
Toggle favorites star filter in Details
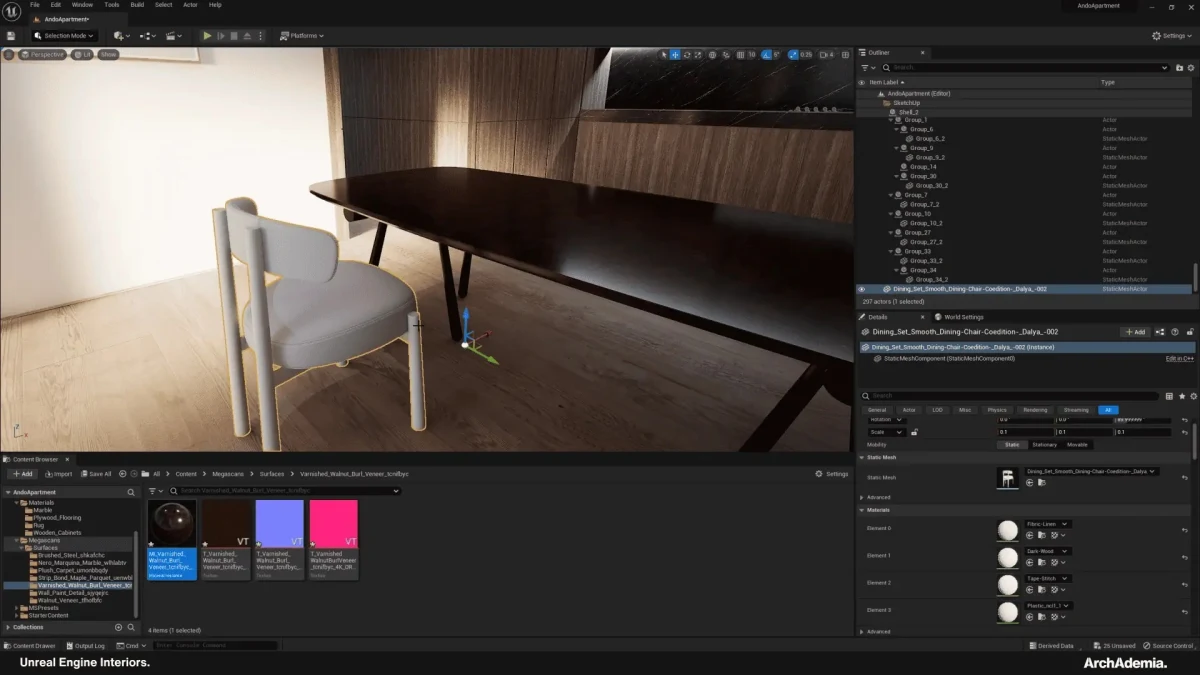[1182, 396]
